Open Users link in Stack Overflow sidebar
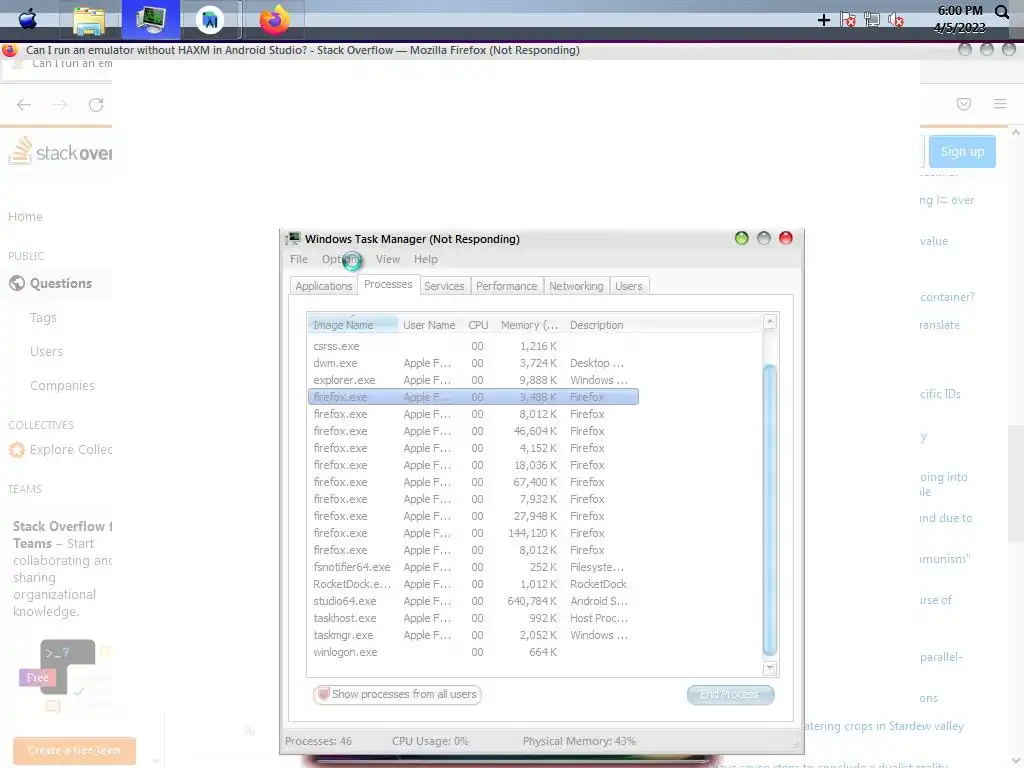Image resolution: width=1024 pixels, height=768 pixels. (46, 351)
